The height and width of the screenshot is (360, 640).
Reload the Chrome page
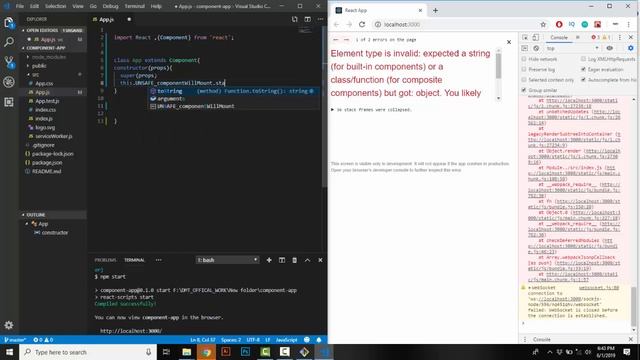[x=362, y=24]
